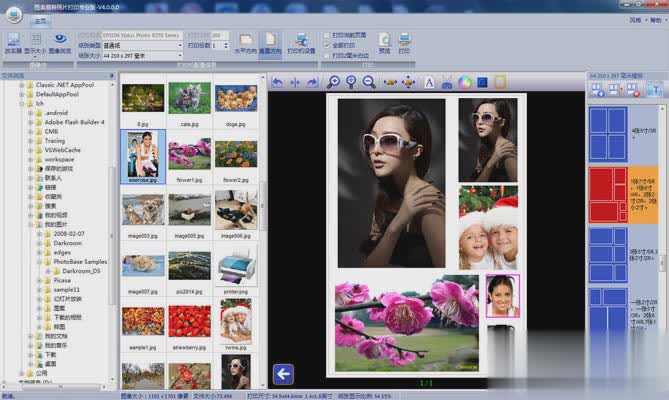Click the rotate left arrow icon
669x400 pixels.
click(x=278, y=82)
